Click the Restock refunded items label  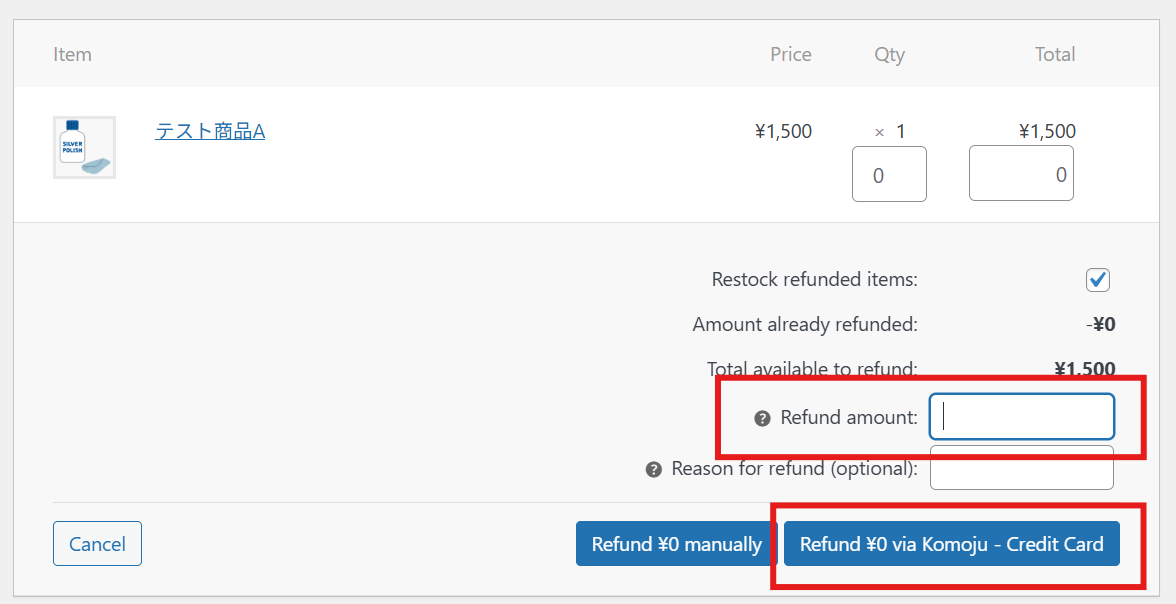pyautogui.click(x=814, y=280)
